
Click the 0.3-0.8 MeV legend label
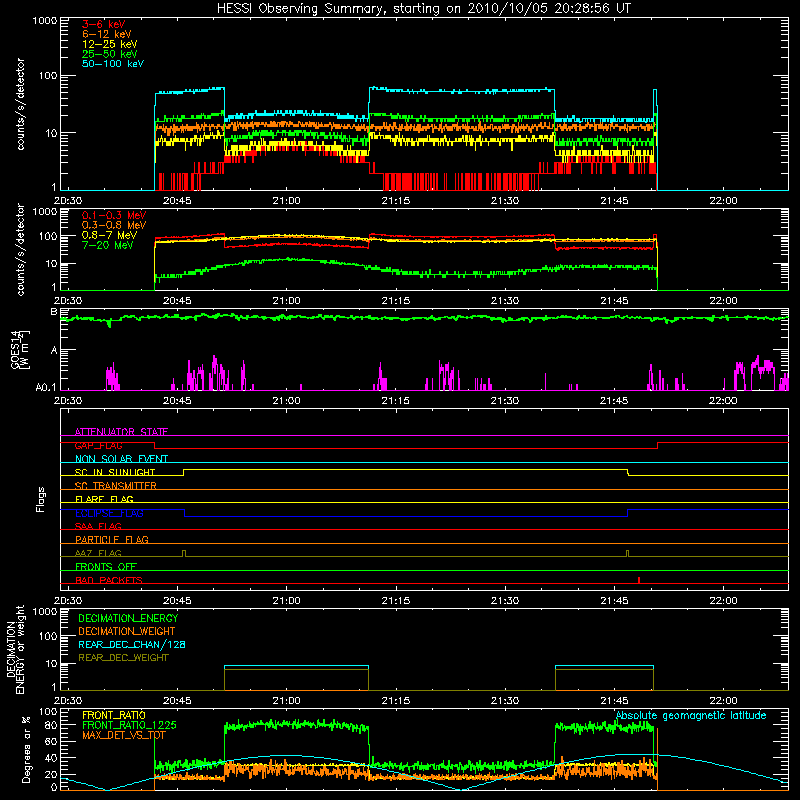[x=114, y=225]
